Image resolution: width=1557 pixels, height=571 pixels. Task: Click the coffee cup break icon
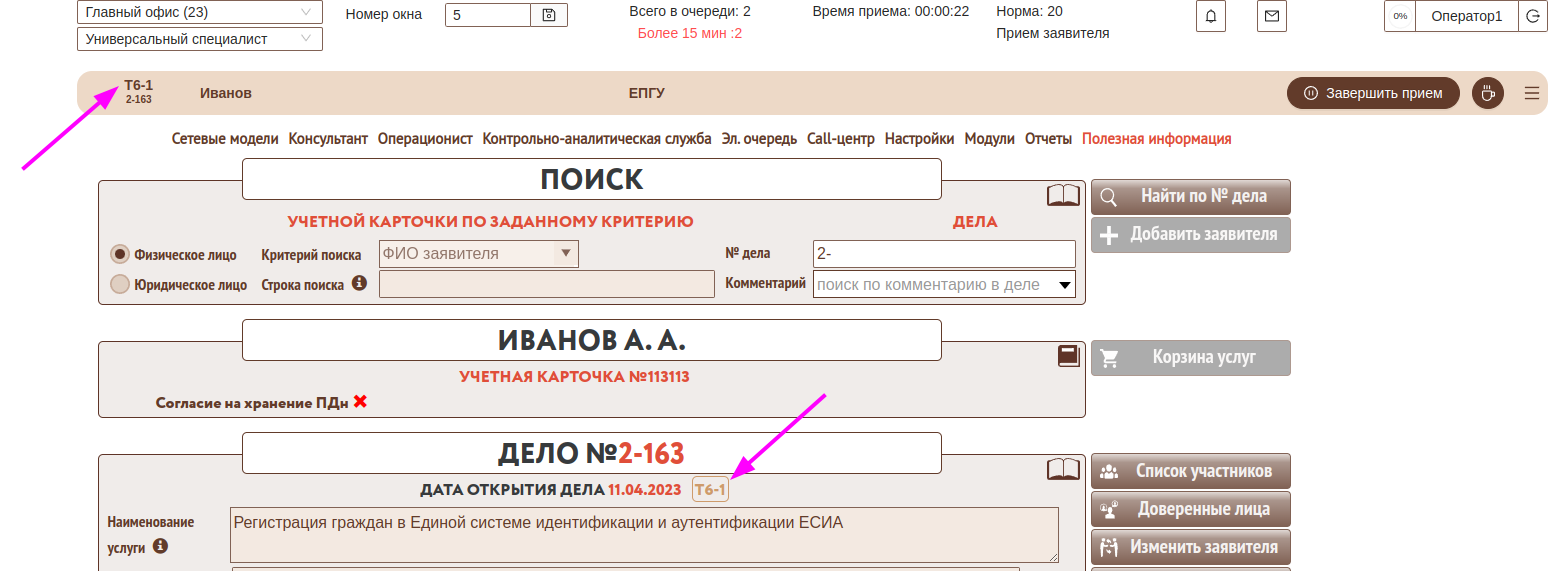click(x=1487, y=93)
